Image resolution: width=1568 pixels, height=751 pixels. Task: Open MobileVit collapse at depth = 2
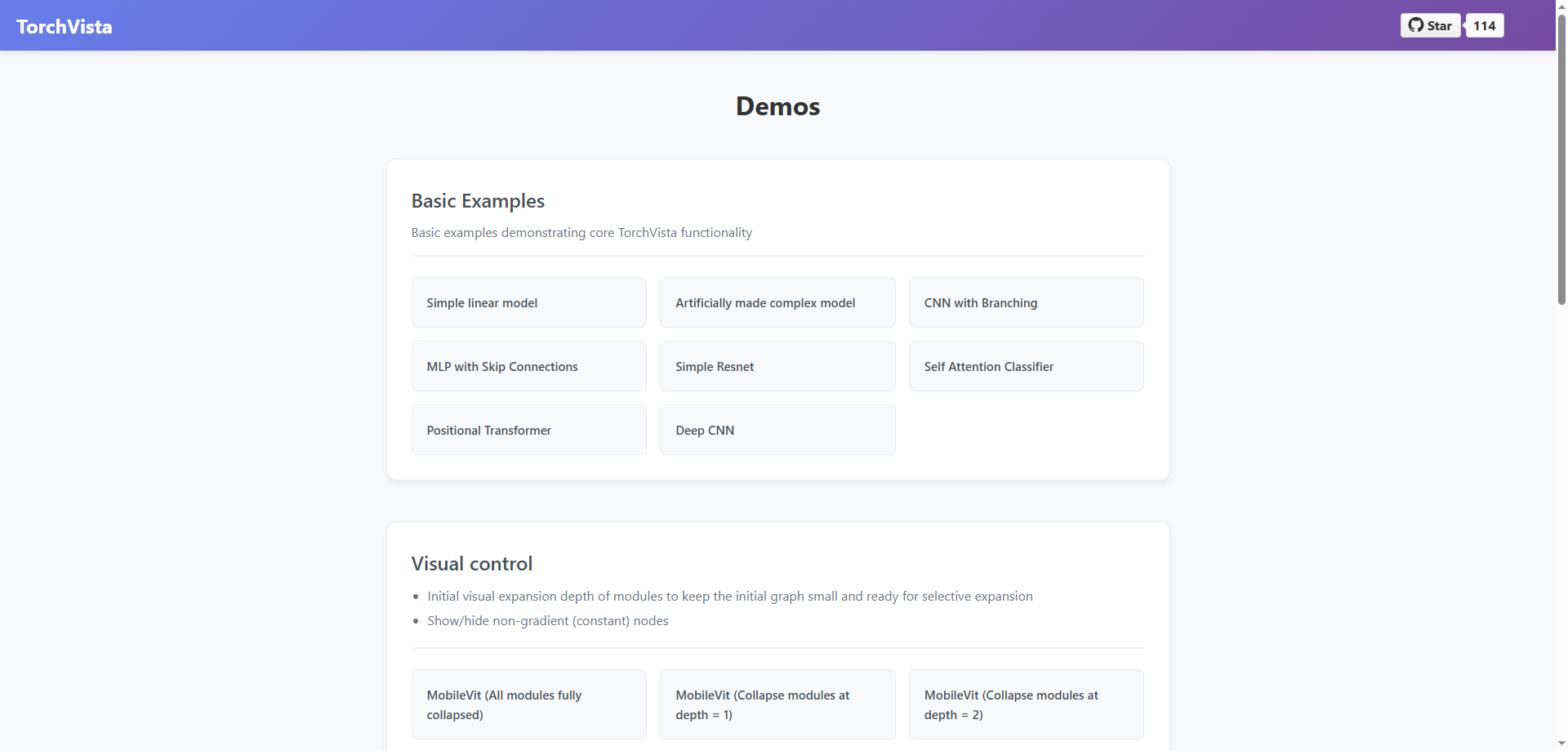(x=1026, y=704)
